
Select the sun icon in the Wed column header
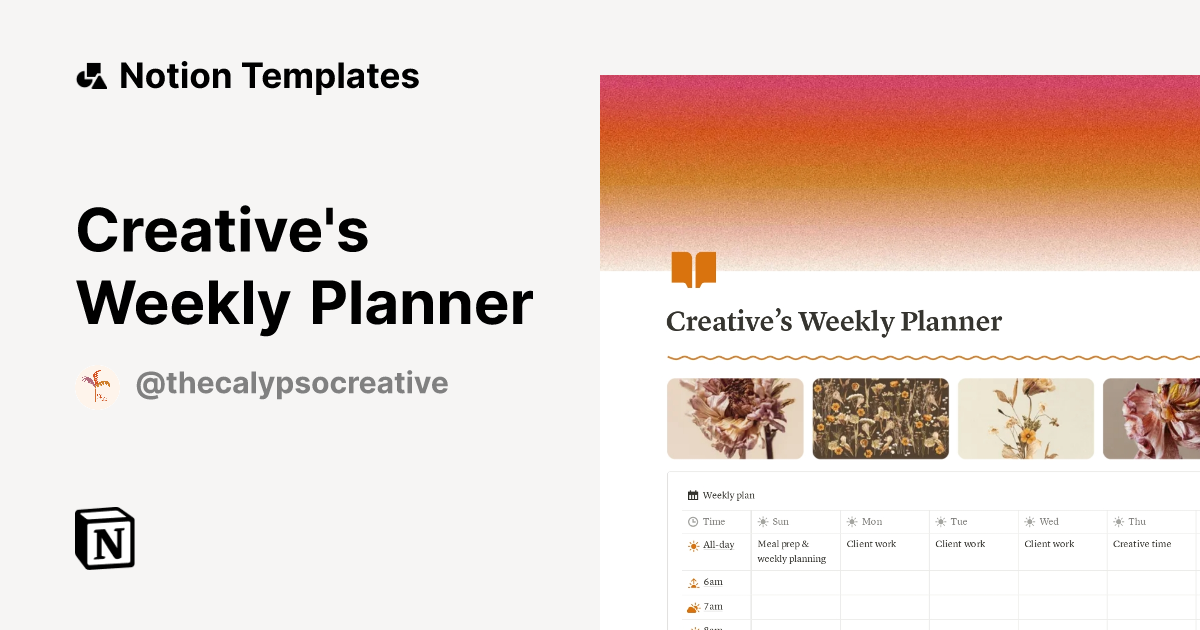[x=1029, y=521]
